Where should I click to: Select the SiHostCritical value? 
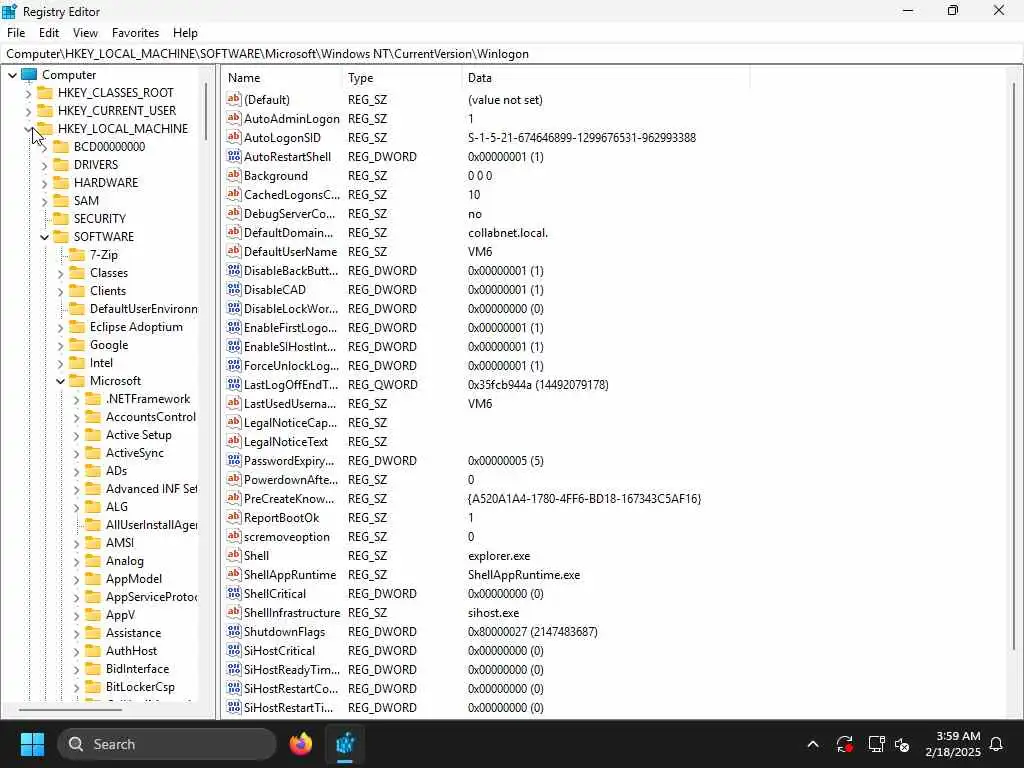[280, 650]
